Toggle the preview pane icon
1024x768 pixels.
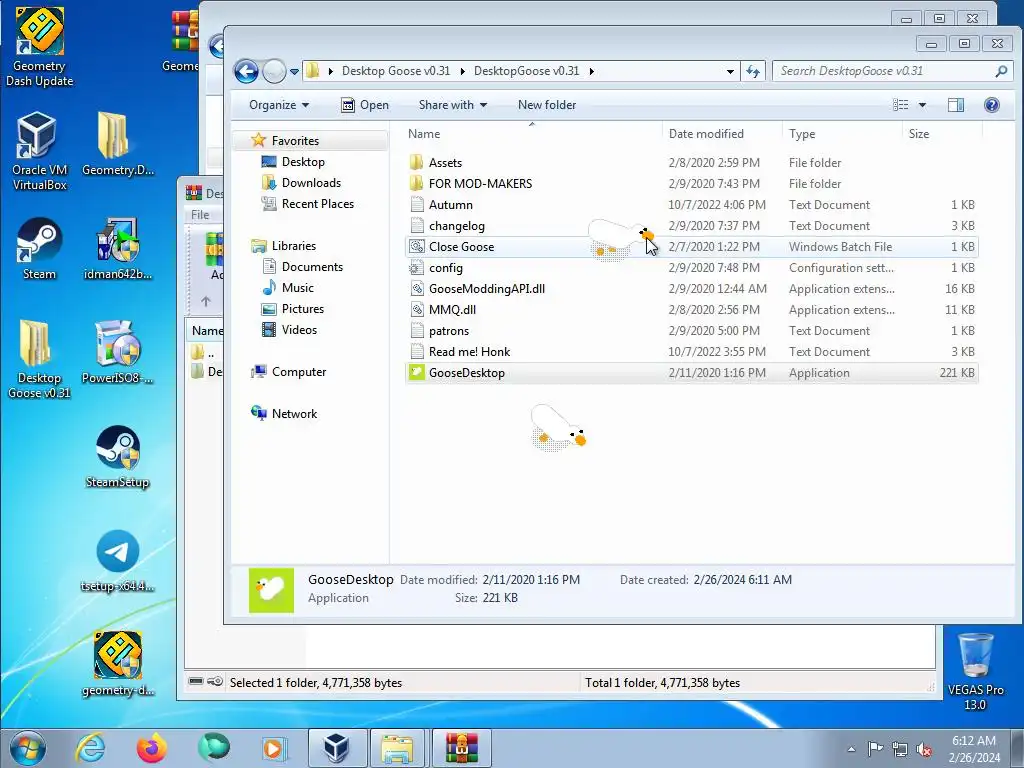pos(955,105)
